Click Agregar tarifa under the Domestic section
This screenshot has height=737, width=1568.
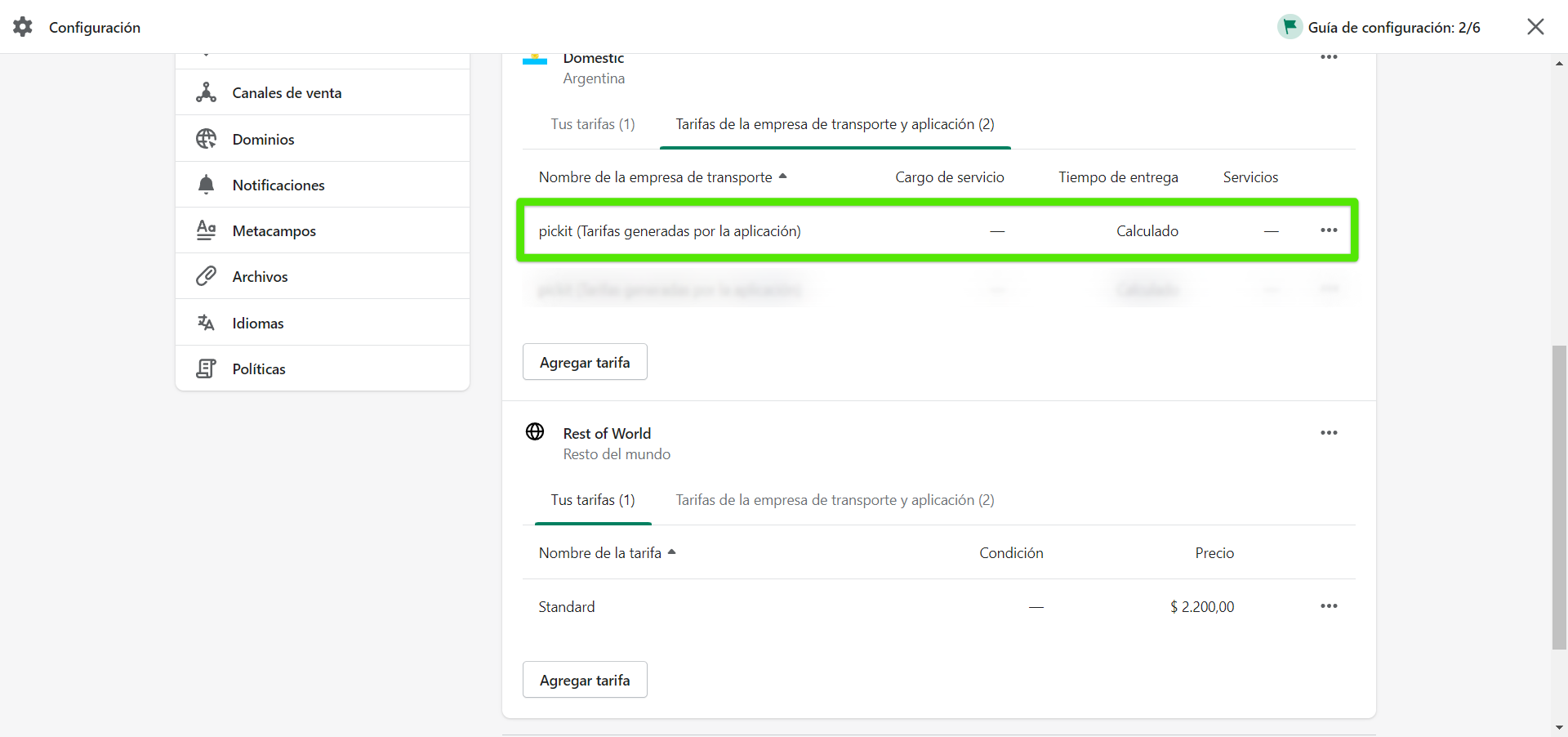pos(584,361)
